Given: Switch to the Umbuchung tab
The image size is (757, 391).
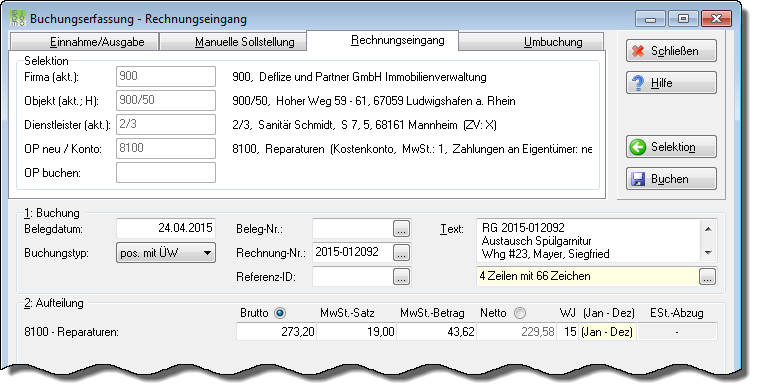Looking at the screenshot, I should 531,42.
